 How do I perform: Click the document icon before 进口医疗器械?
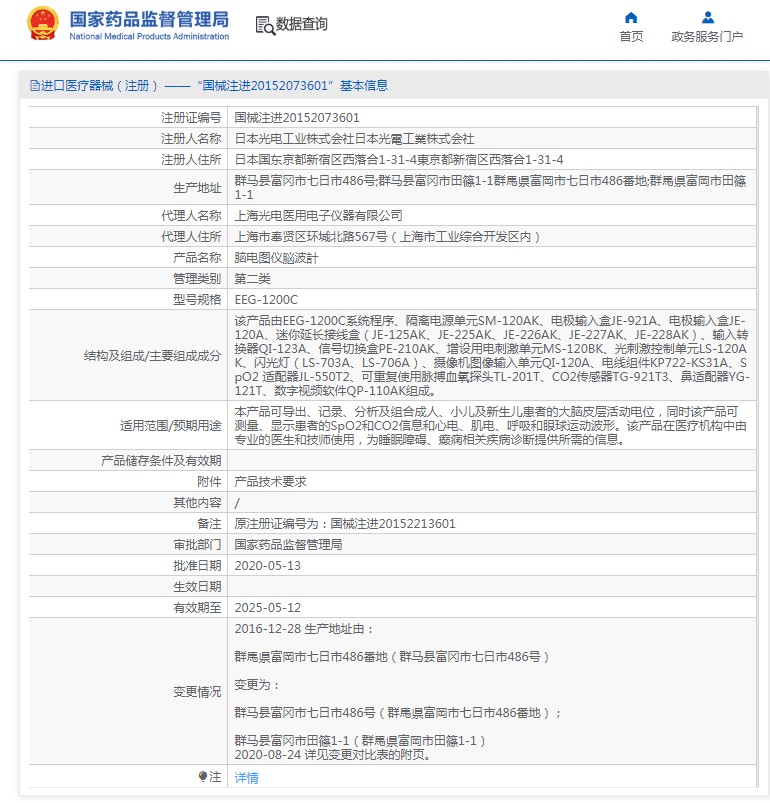pos(34,86)
